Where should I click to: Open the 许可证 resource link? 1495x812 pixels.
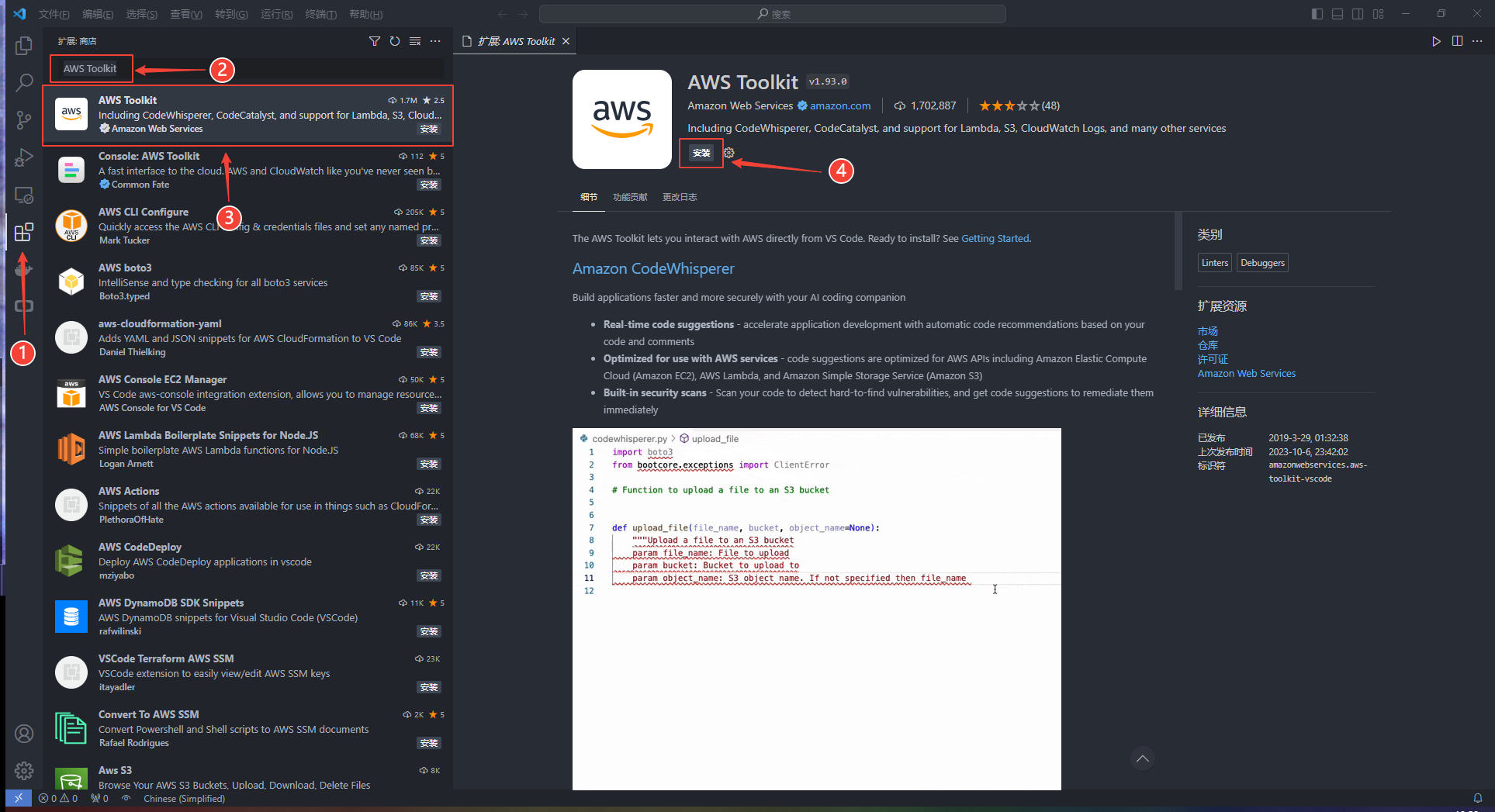(1213, 359)
